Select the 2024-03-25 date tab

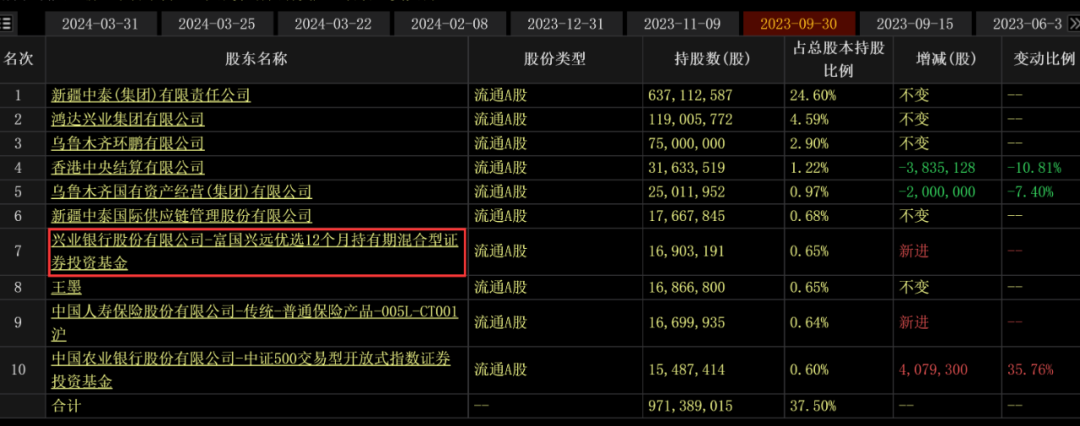(217, 24)
